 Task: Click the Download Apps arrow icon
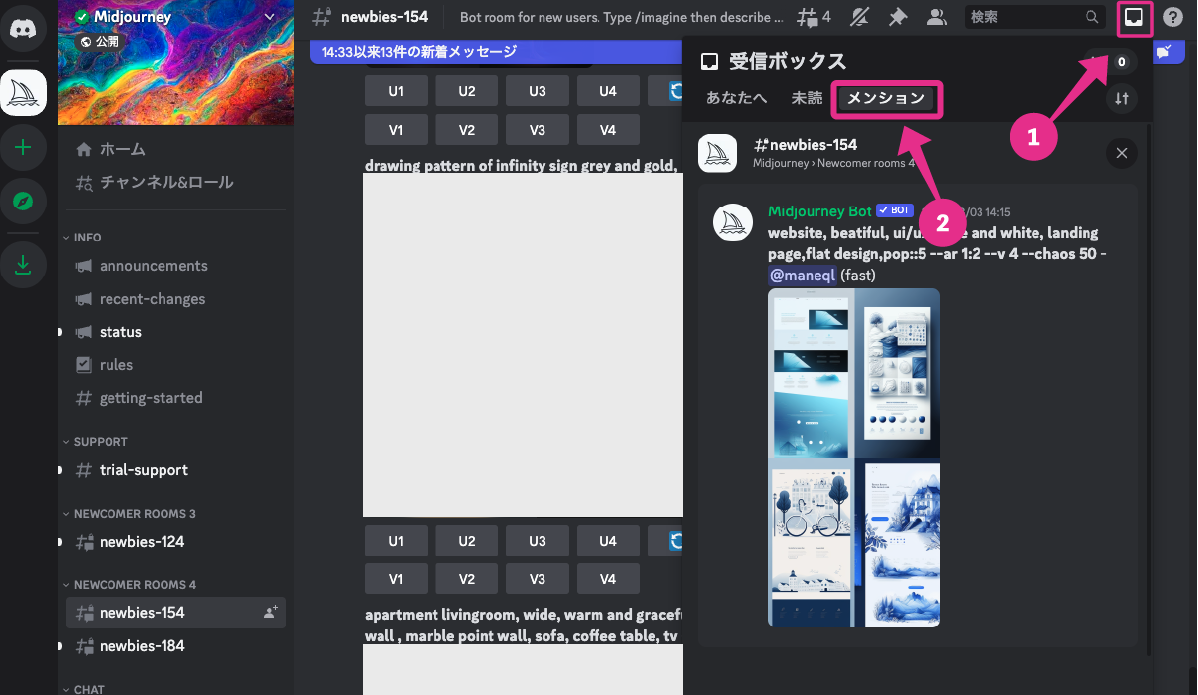23,265
